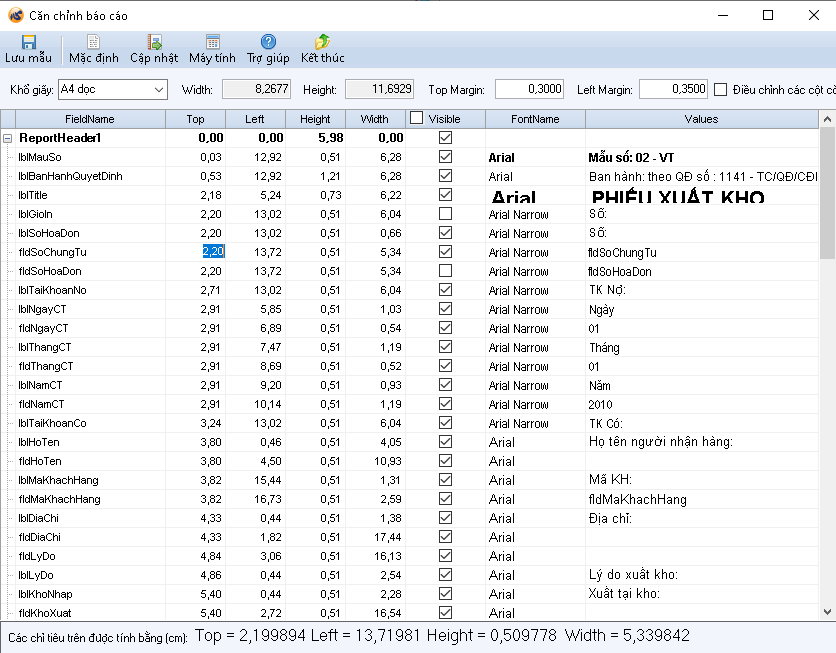Click the Values column header
The width and height of the screenshot is (836, 653).
[x=702, y=119]
